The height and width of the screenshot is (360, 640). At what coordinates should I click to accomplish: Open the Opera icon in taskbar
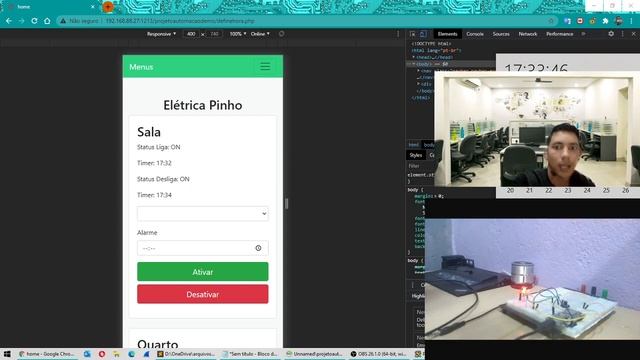point(102,354)
